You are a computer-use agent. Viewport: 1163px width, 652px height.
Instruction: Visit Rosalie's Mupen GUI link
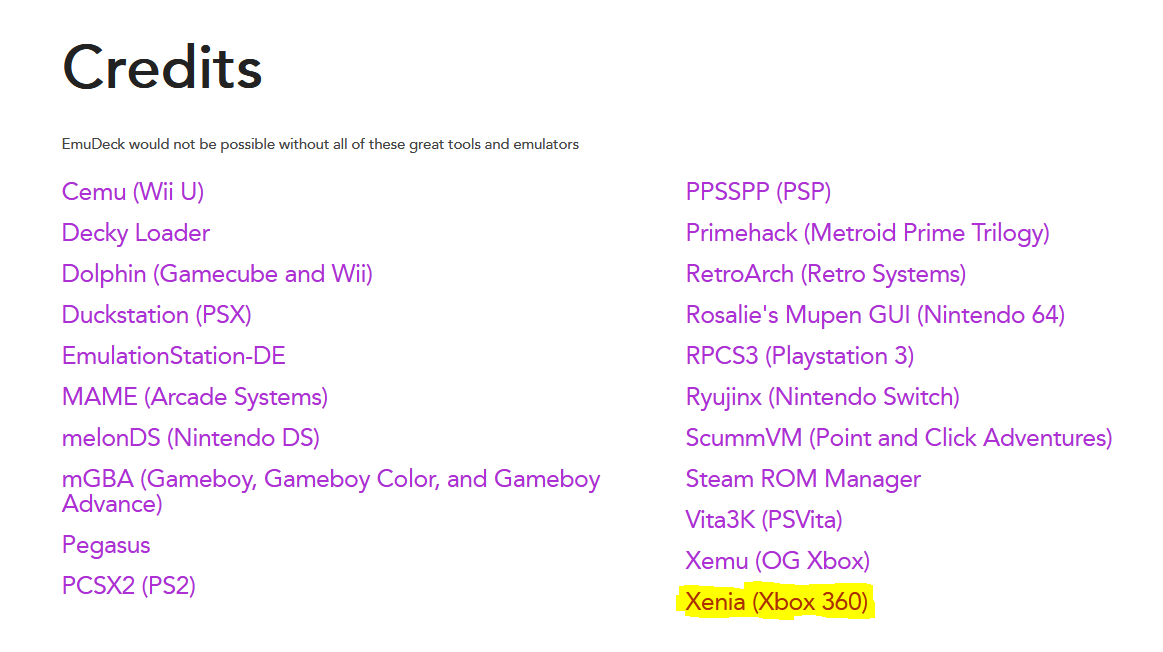point(875,315)
